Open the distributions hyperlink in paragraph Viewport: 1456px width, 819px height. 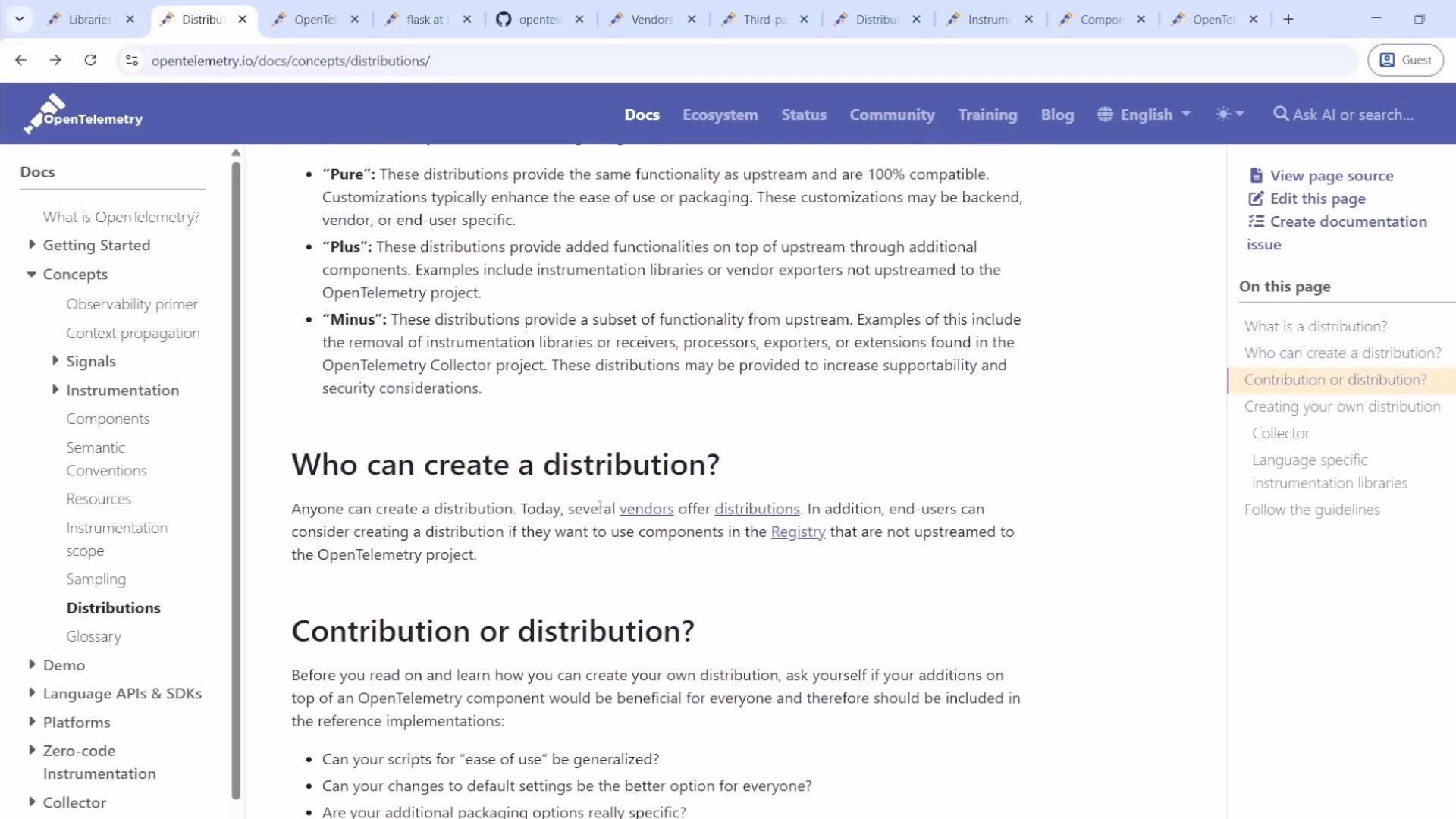pyautogui.click(x=756, y=509)
